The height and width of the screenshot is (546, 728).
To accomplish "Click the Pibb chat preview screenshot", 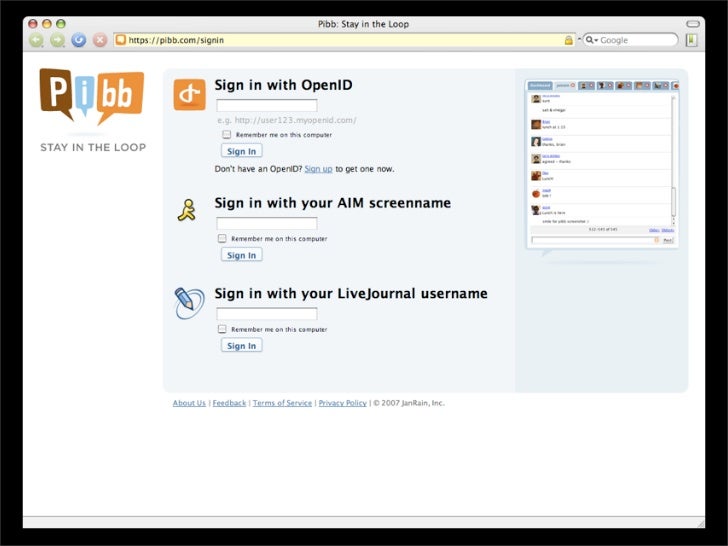I will pyautogui.click(x=602, y=164).
